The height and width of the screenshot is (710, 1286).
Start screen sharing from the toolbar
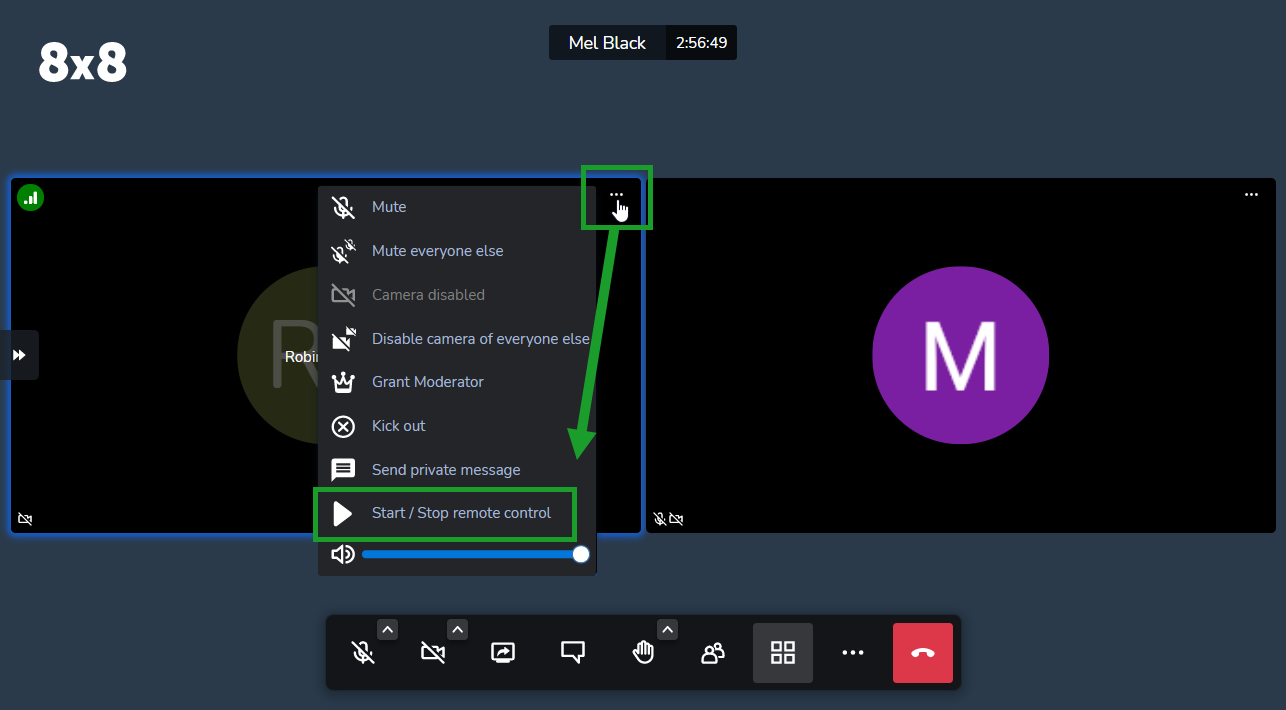[502, 653]
